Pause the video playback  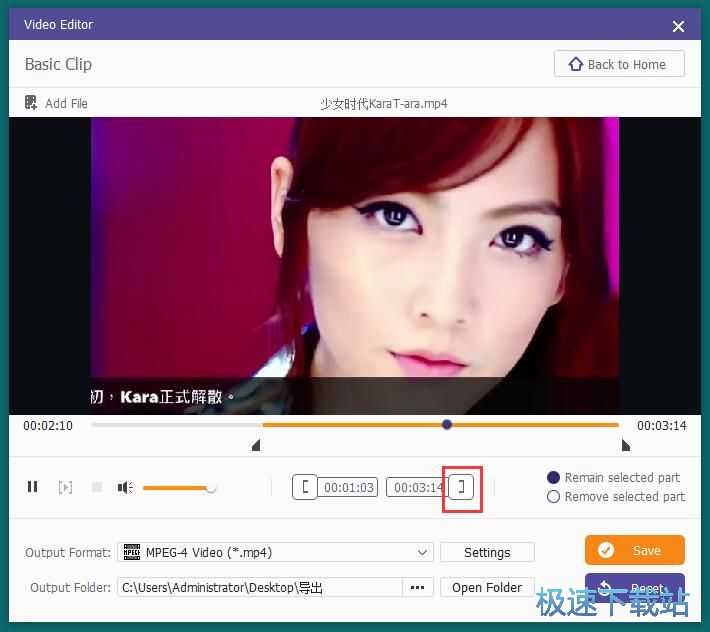click(x=33, y=487)
